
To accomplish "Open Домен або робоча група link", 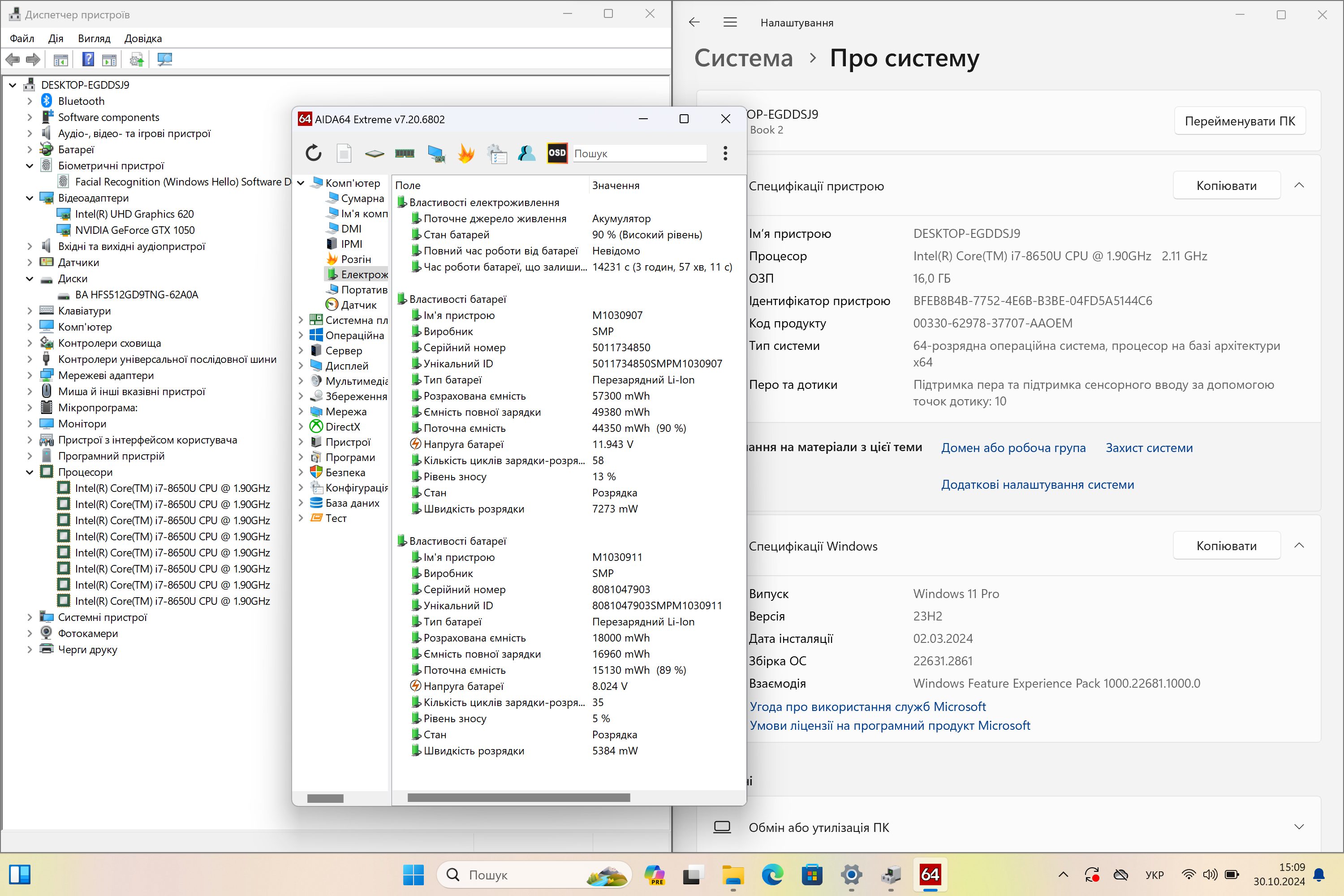I will (1013, 448).
